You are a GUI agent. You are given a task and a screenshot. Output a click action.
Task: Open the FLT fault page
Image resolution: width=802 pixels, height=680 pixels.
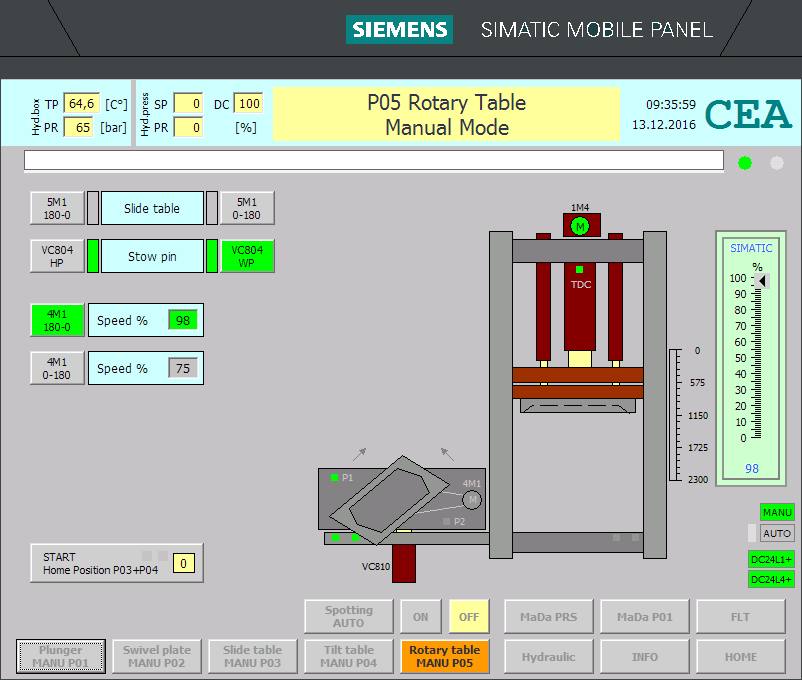[741, 617]
